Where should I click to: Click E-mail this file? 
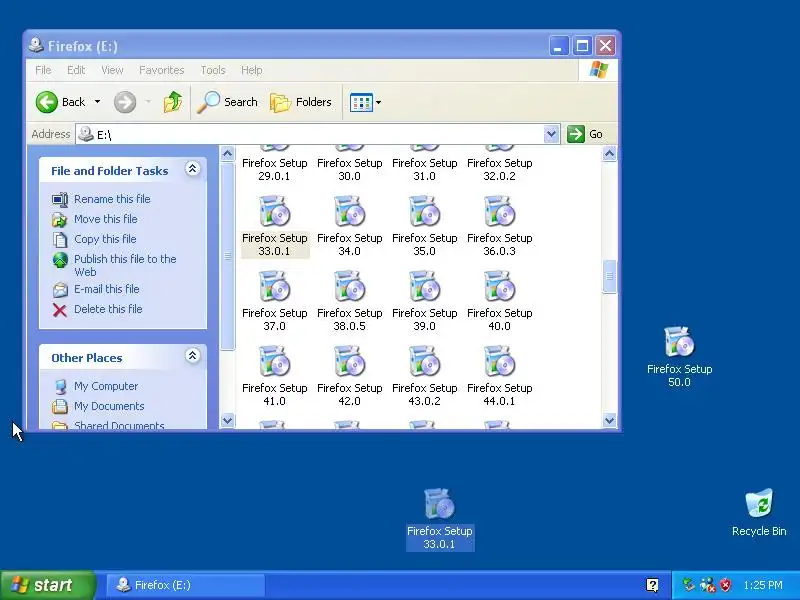coord(107,289)
